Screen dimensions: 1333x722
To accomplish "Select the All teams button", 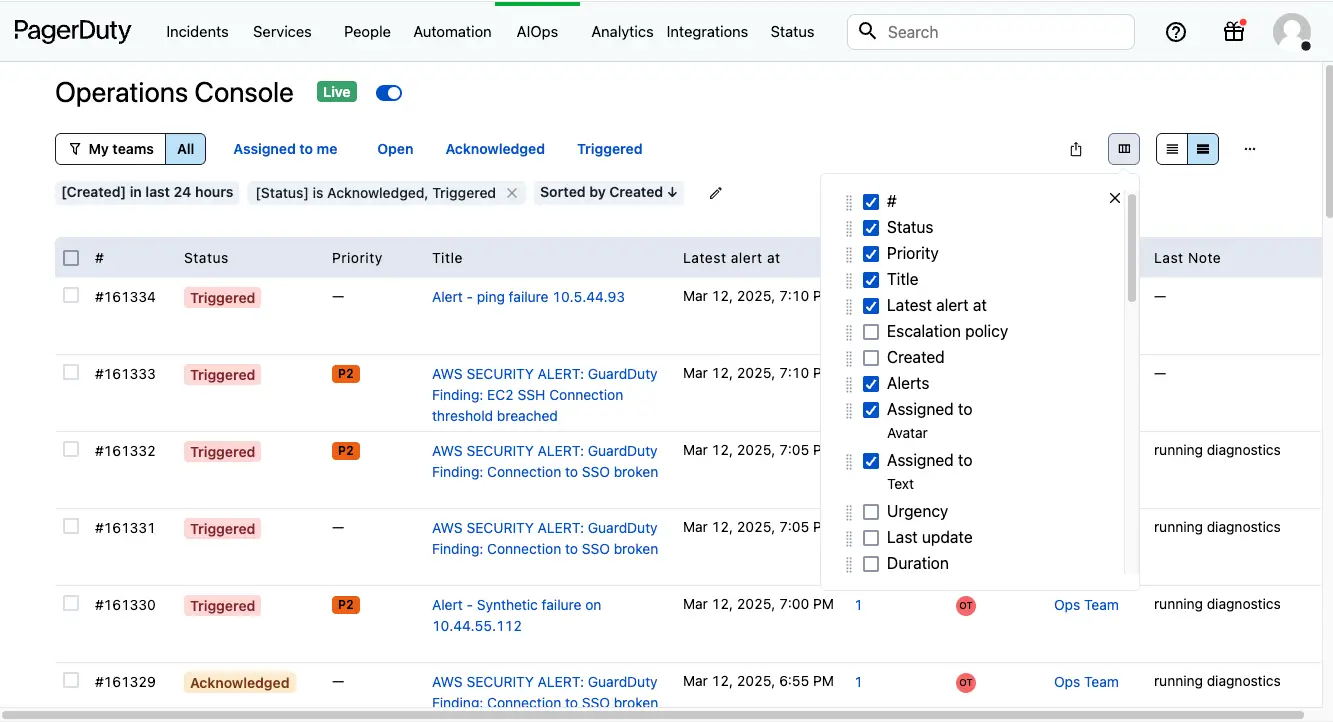I will coord(186,149).
